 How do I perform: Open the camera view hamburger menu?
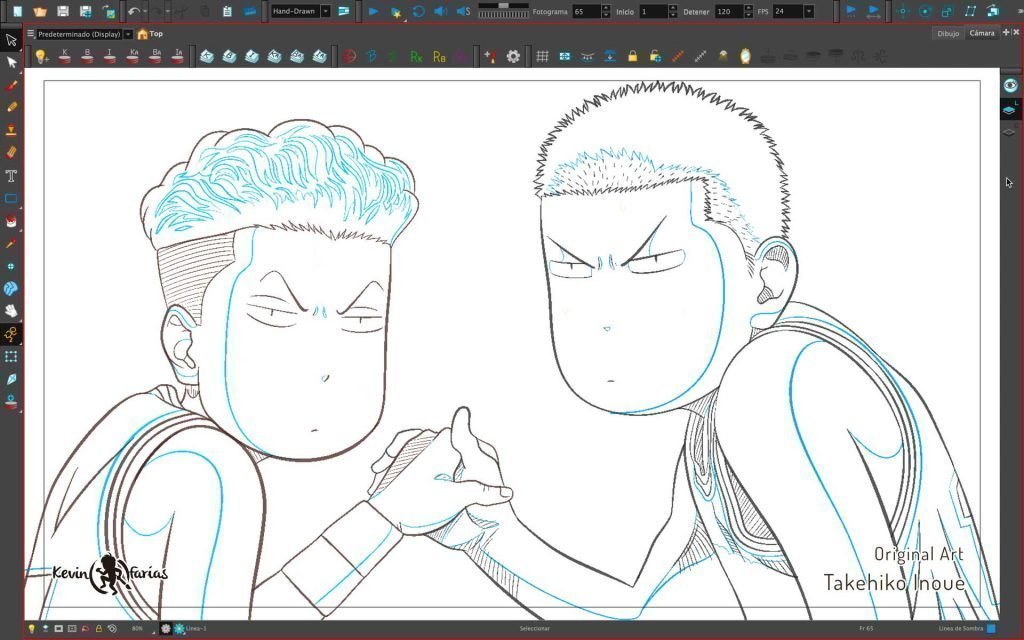(30, 33)
